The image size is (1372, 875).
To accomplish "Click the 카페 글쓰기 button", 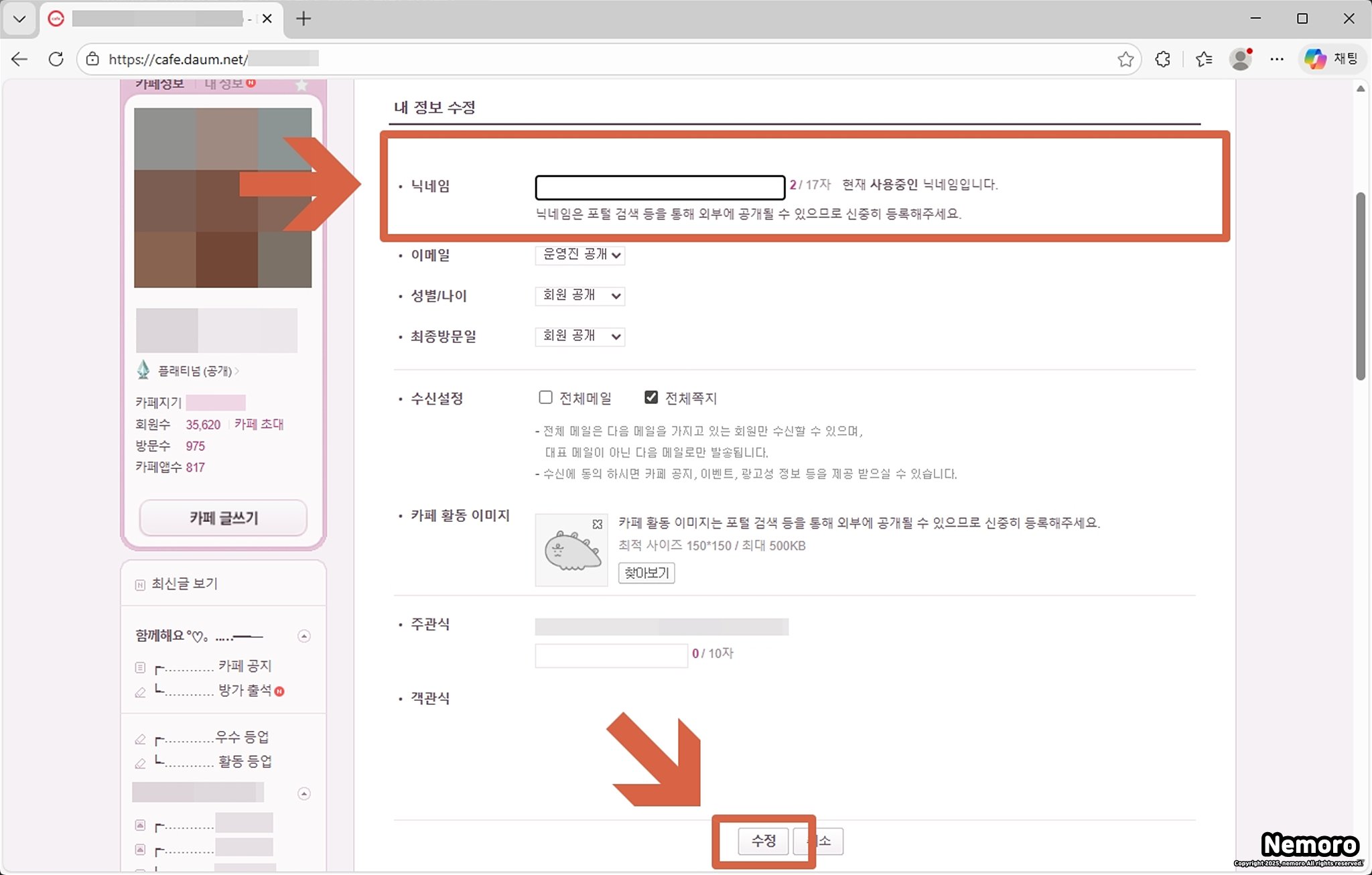I will click(x=223, y=517).
